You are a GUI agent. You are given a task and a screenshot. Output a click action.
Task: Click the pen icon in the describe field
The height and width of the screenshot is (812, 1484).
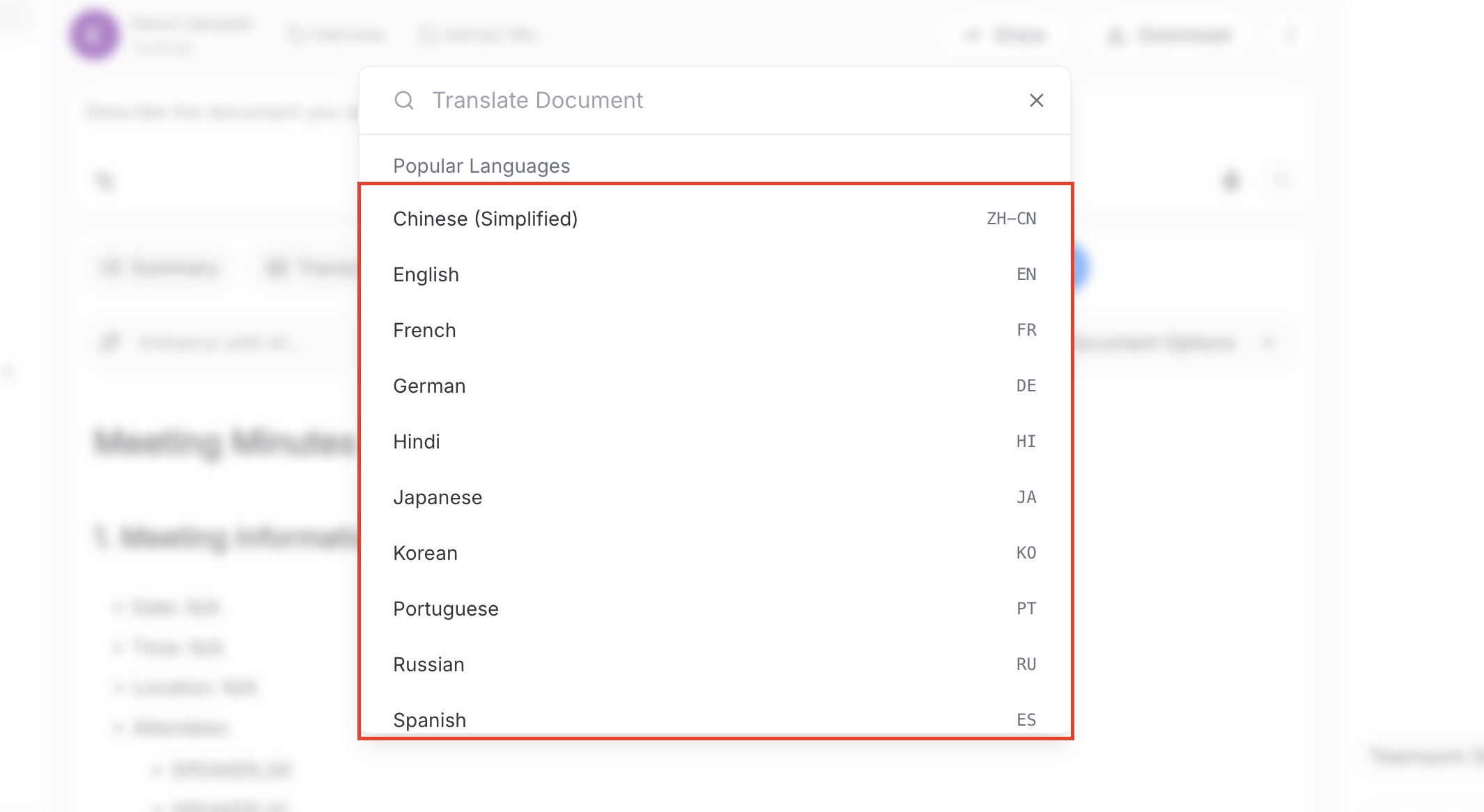[x=105, y=180]
